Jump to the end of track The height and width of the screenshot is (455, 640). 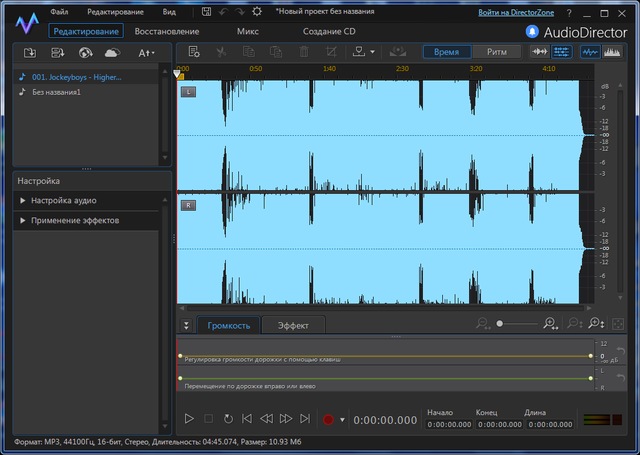(x=305, y=419)
